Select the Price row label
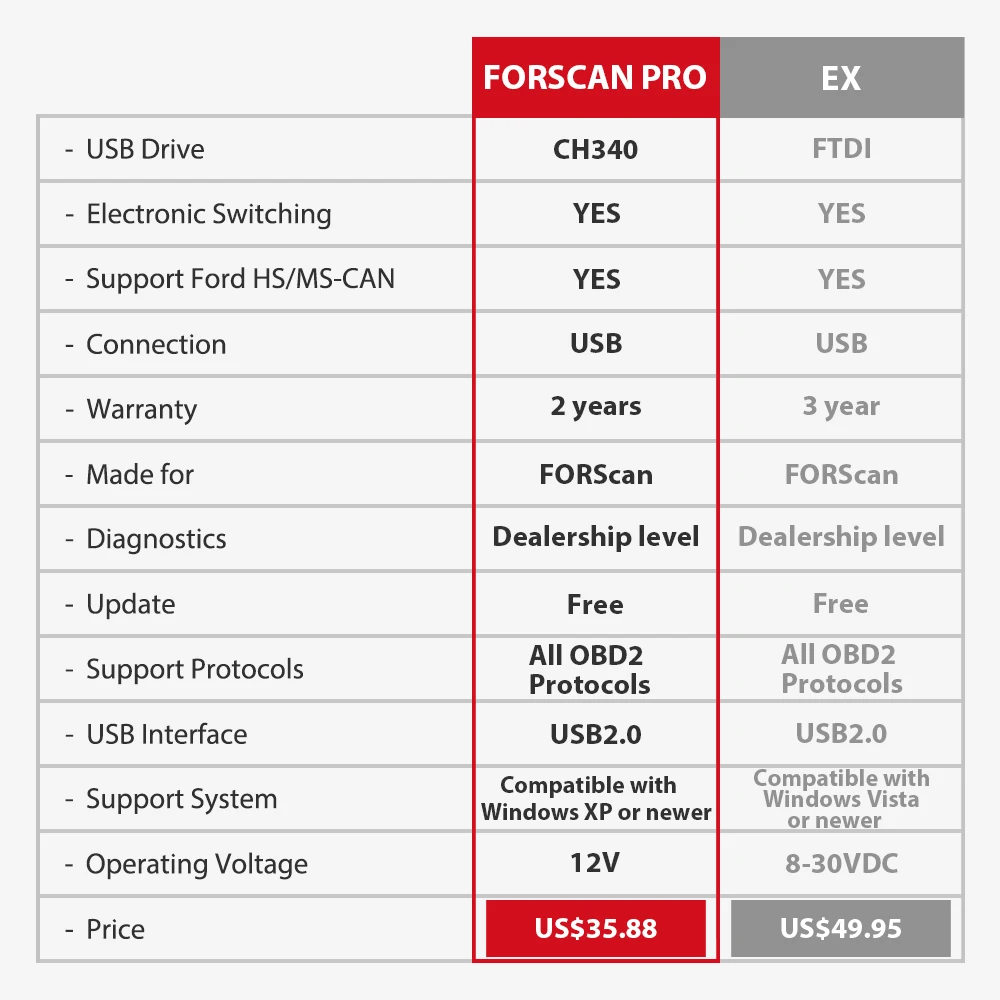The height and width of the screenshot is (1000, 1000). (115, 929)
